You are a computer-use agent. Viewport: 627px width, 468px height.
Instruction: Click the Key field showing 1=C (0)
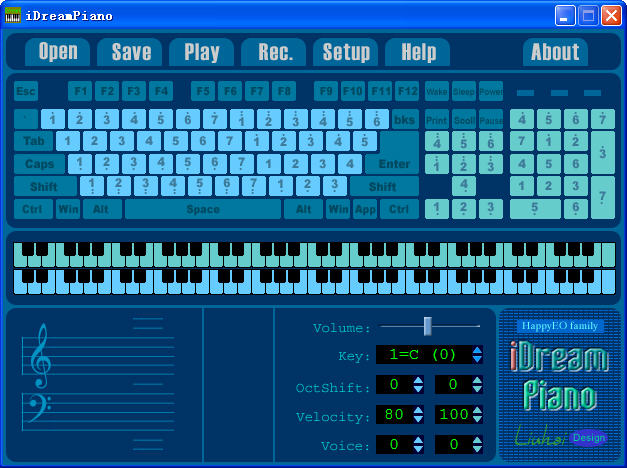click(x=423, y=354)
